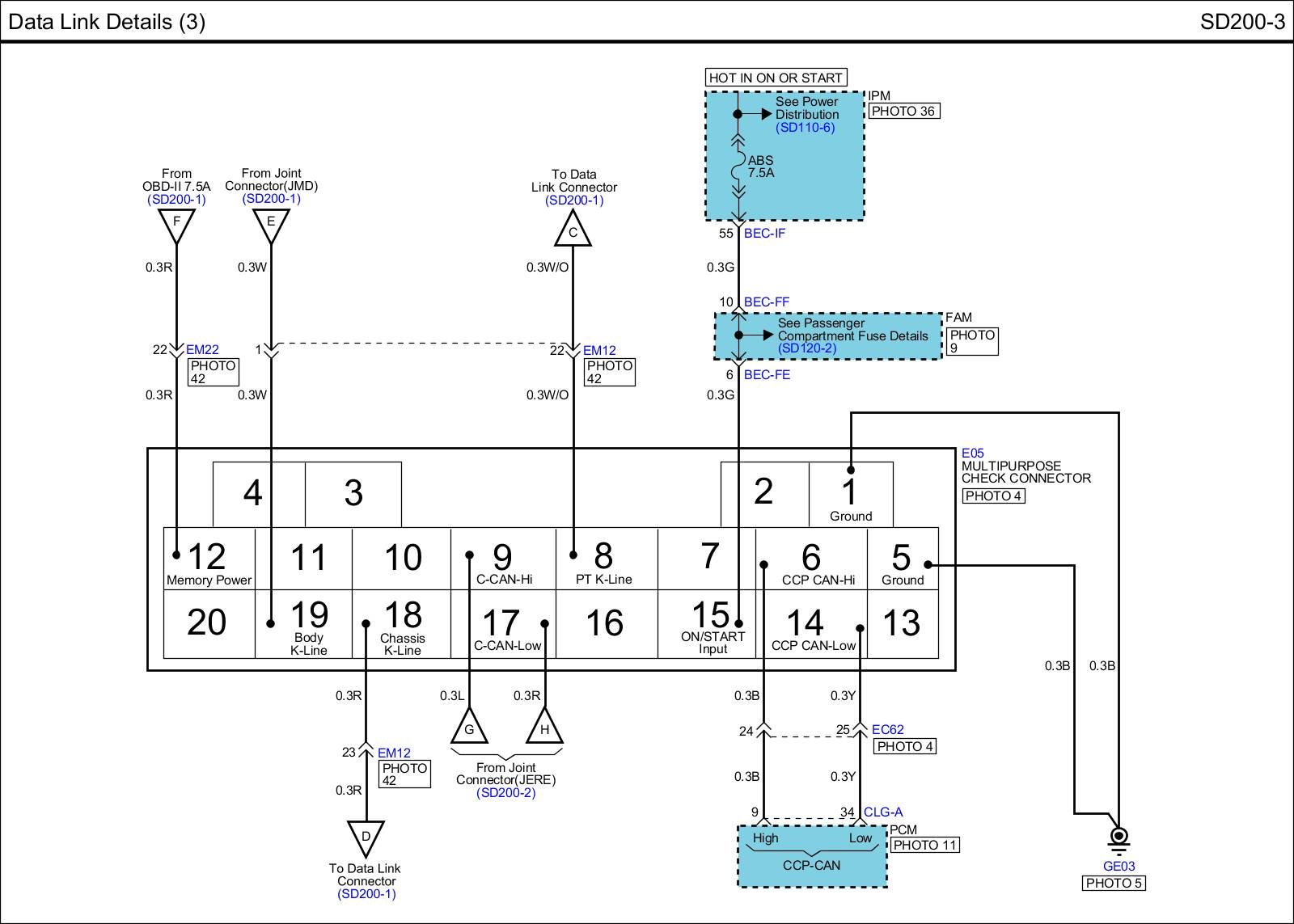Screen dimensions: 1294x924
Task: Select the triangle connector marked H
Action: point(544,728)
